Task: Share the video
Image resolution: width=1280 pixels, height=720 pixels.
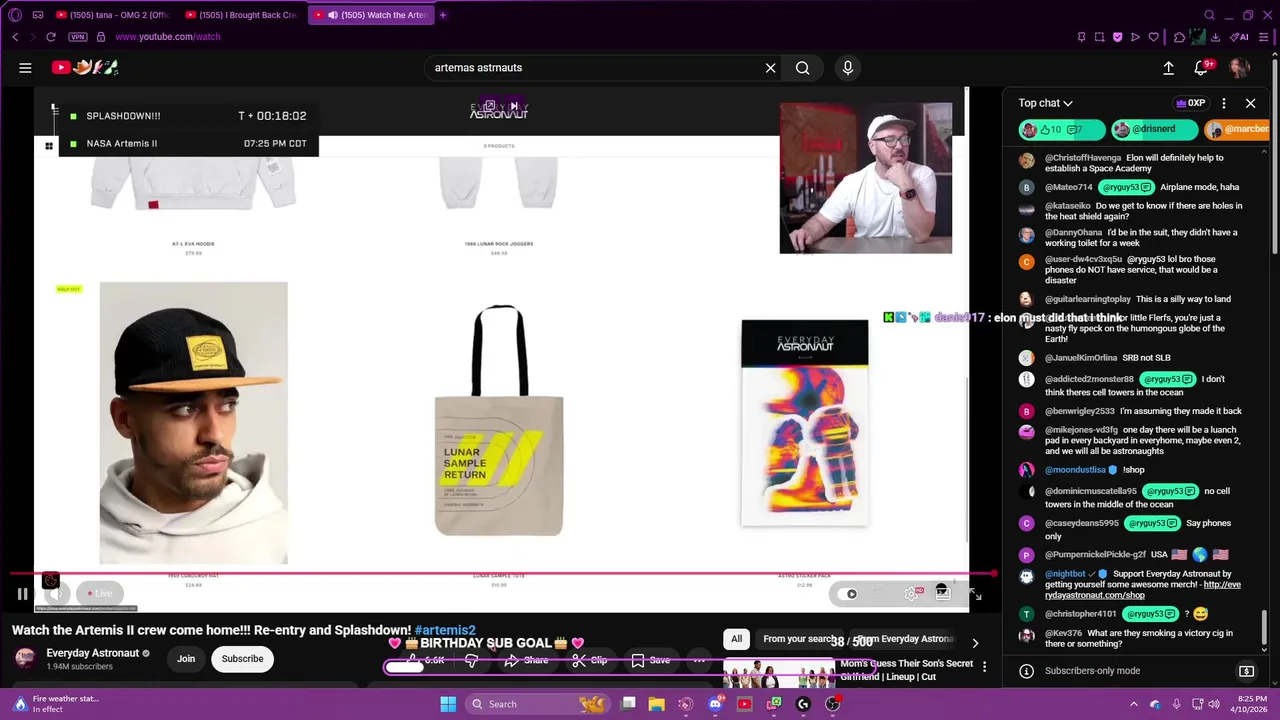Action: point(526,660)
